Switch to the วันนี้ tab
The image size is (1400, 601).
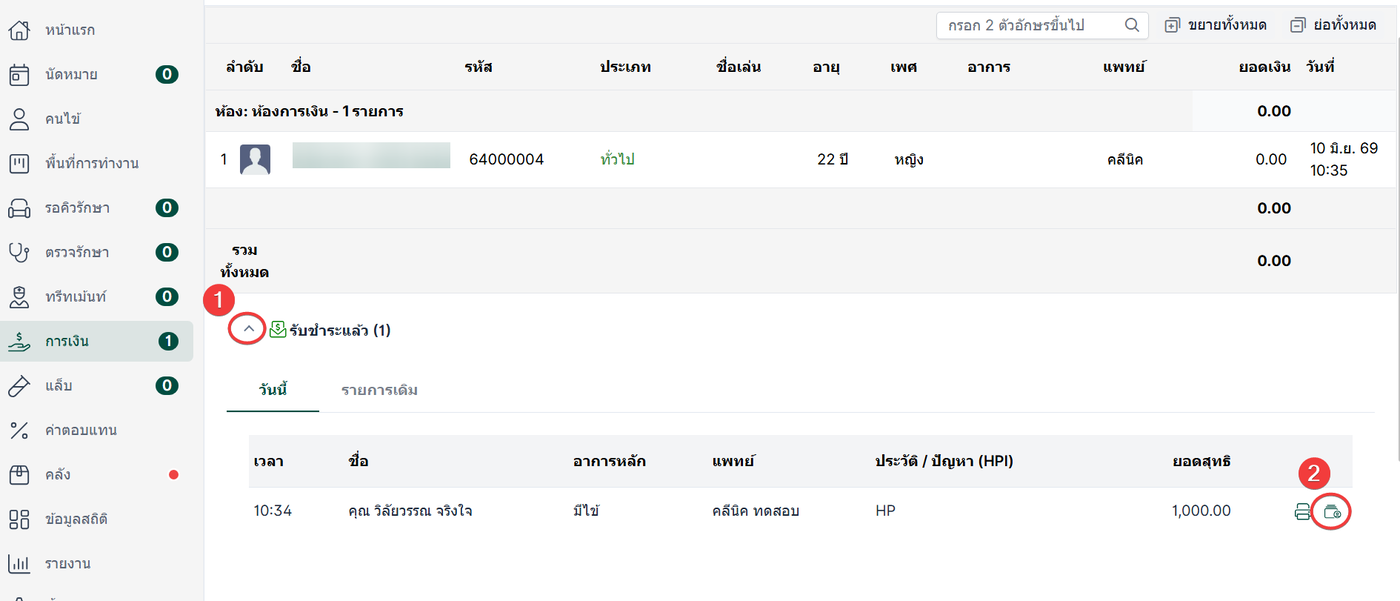[273, 390]
